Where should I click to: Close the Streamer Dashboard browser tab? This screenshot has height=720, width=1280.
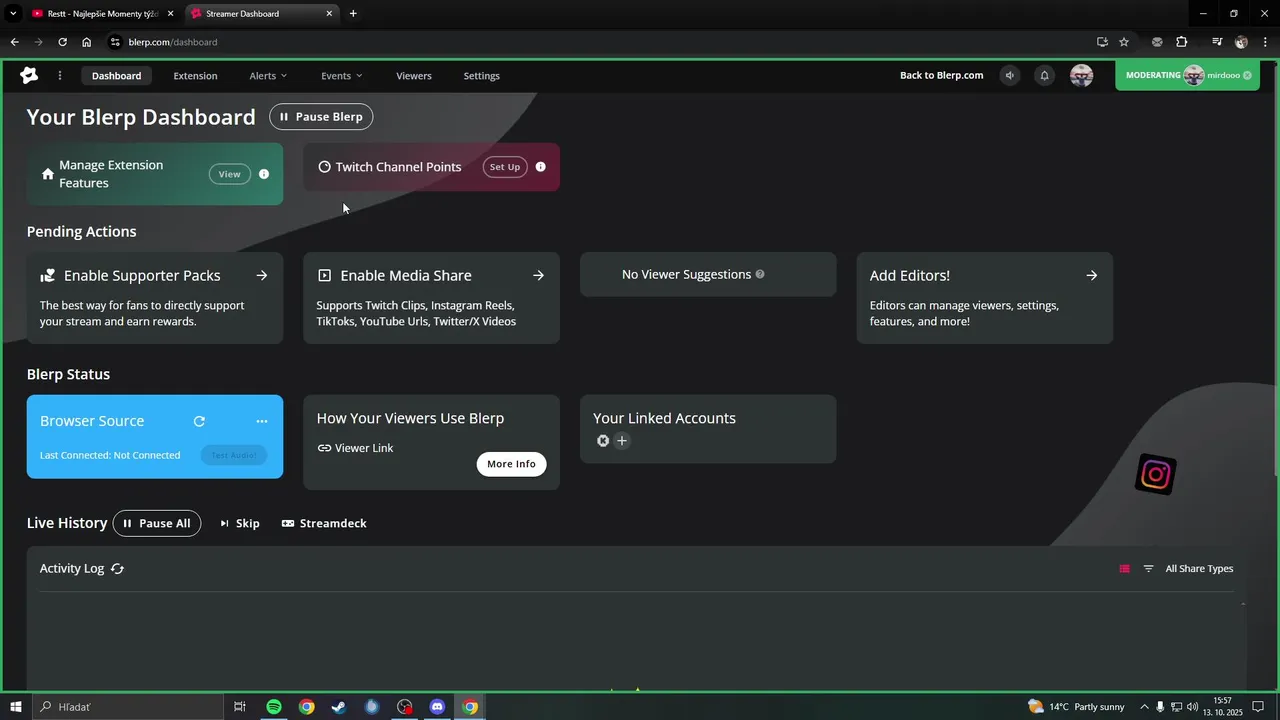click(330, 14)
